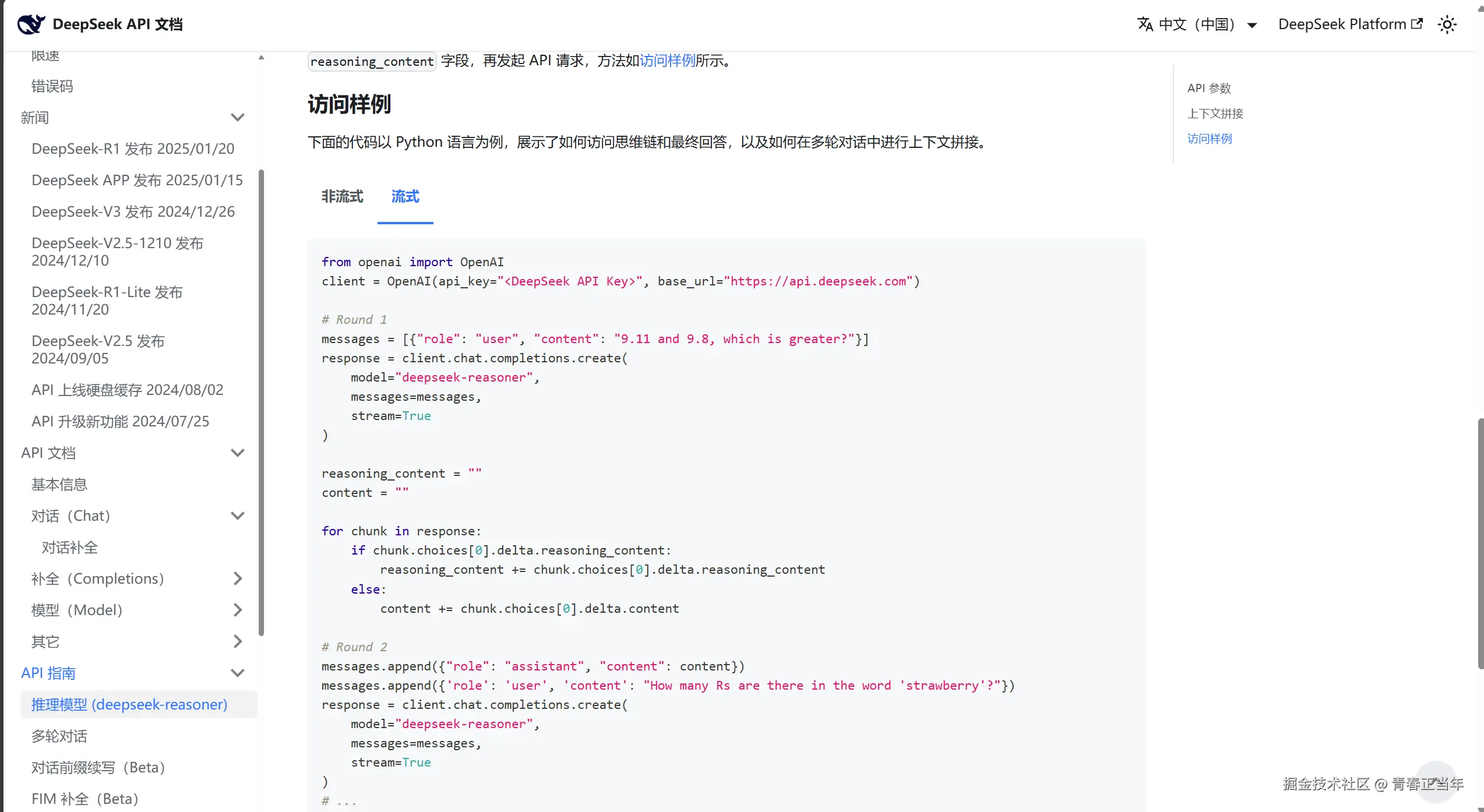Click the 访问样例 inline hyperlink
Screen dimensions: 1484x812
667,61
